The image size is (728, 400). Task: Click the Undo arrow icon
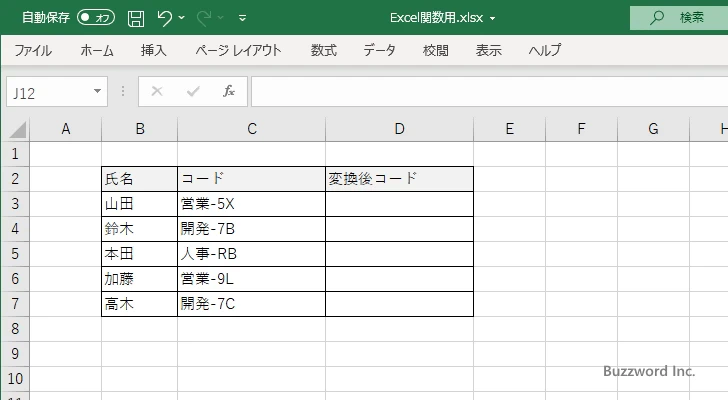pyautogui.click(x=164, y=18)
